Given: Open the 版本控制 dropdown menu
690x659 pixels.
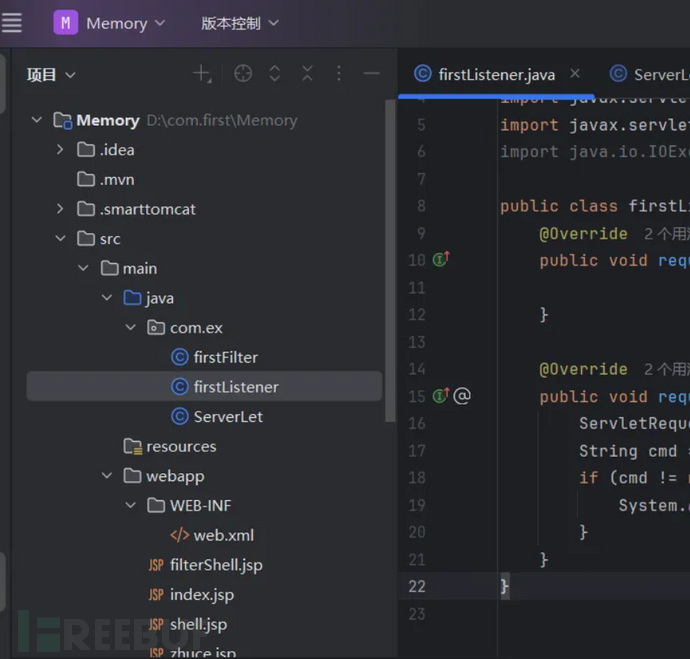Looking at the screenshot, I should tap(240, 23).
